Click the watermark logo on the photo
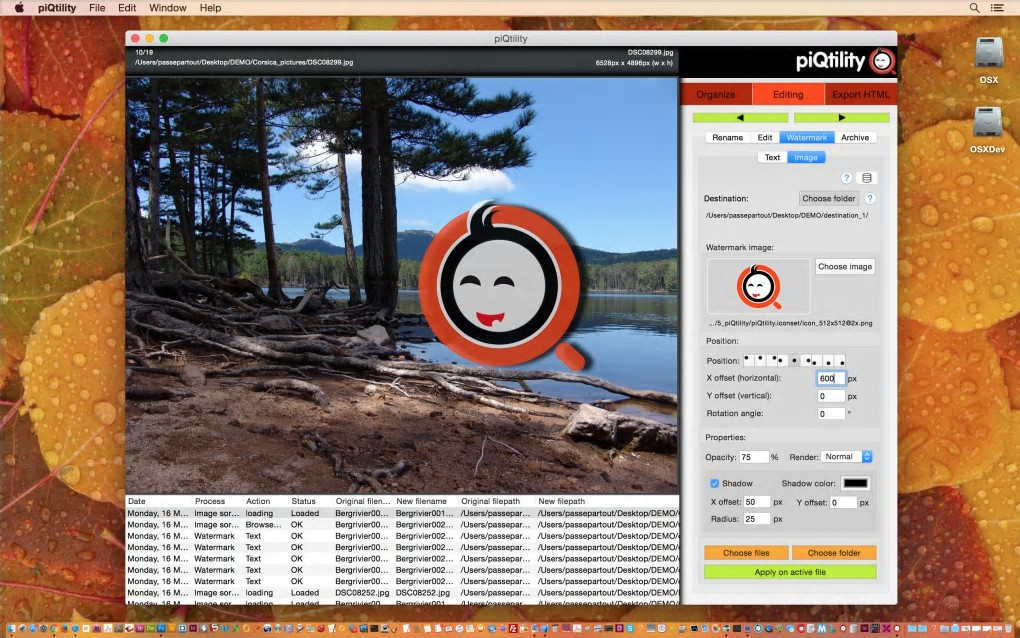The width and height of the screenshot is (1020, 638). coord(502,286)
